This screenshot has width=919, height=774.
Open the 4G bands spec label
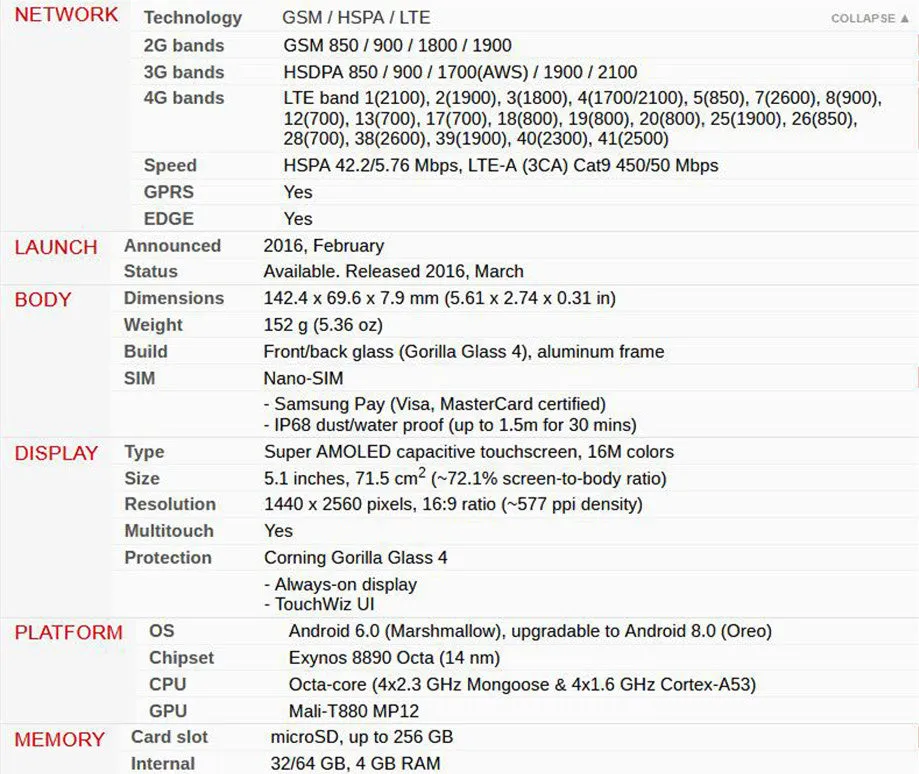tap(184, 98)
